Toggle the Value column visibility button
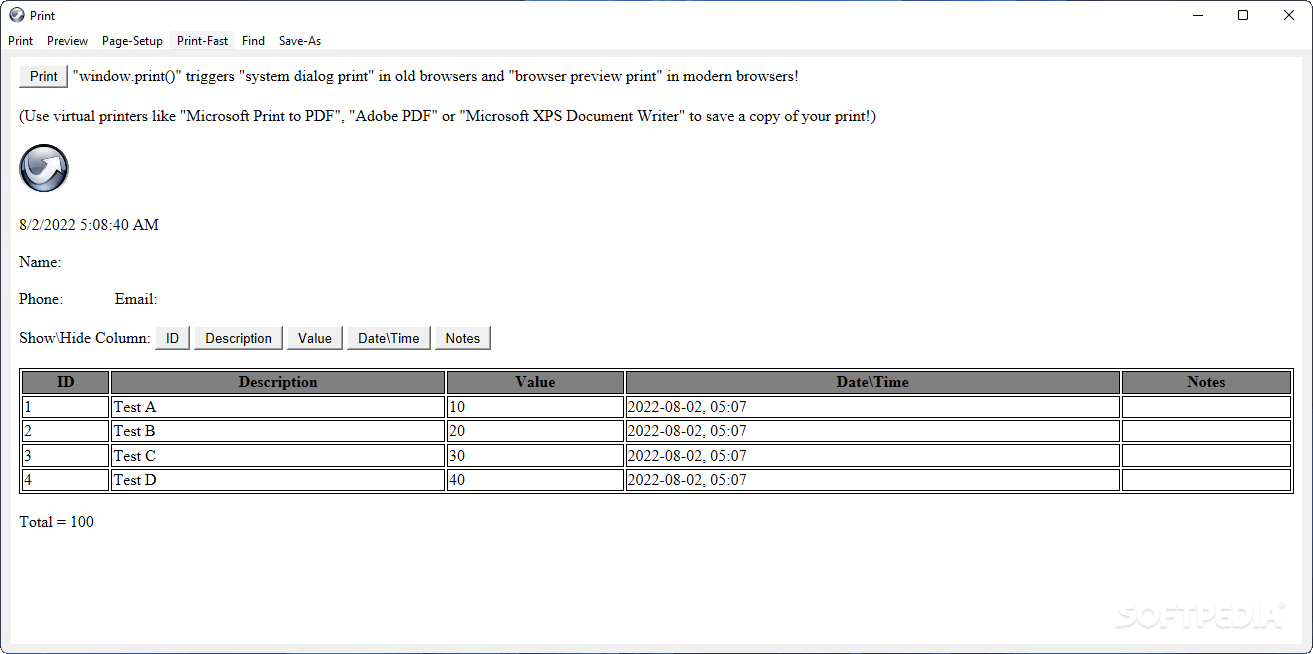The width and height of the screenshot is (1313, 654). coord(315,338)
